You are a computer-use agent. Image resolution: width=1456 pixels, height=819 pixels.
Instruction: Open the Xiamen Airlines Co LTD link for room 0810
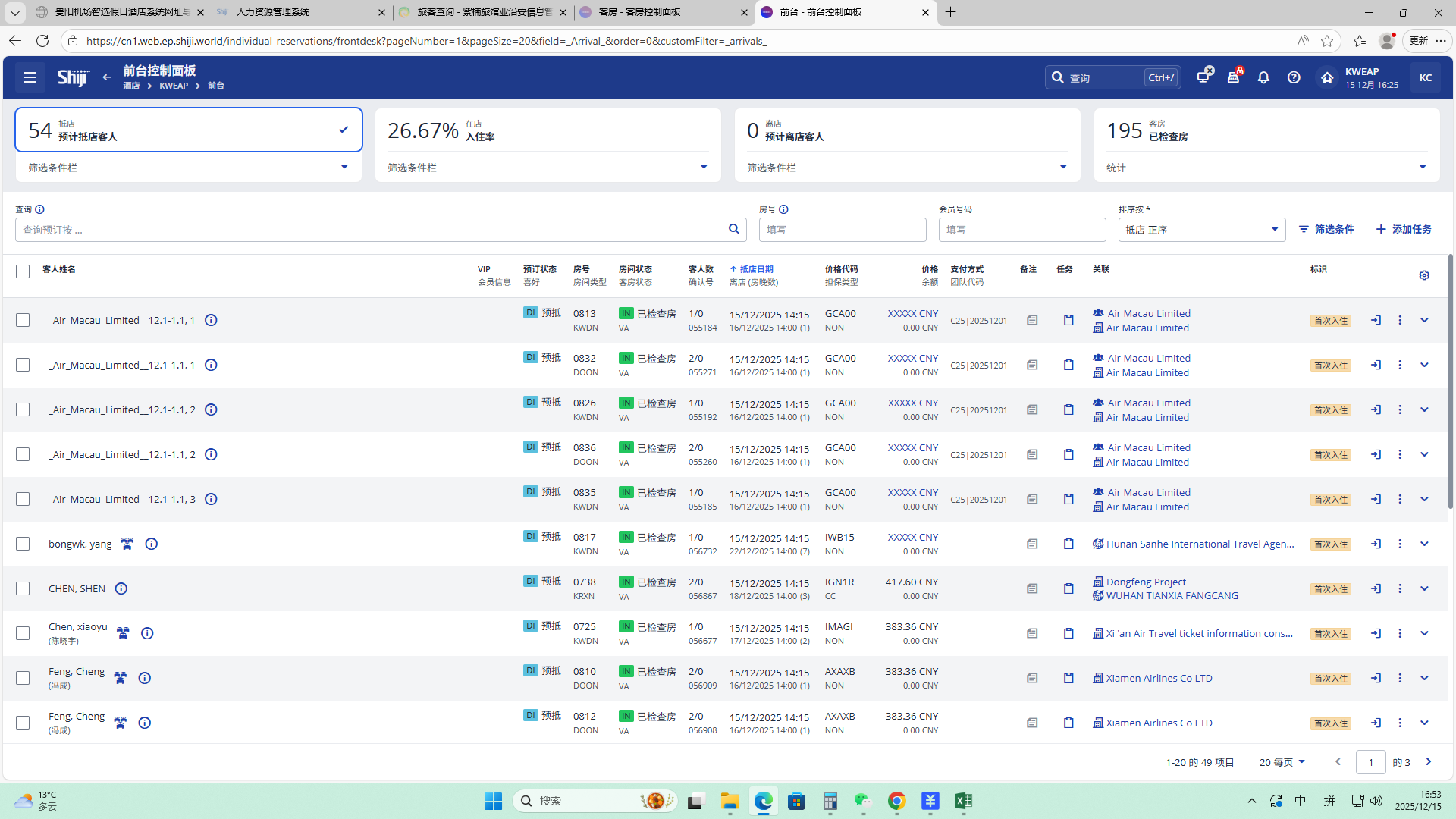click(x=1159, y=678)
